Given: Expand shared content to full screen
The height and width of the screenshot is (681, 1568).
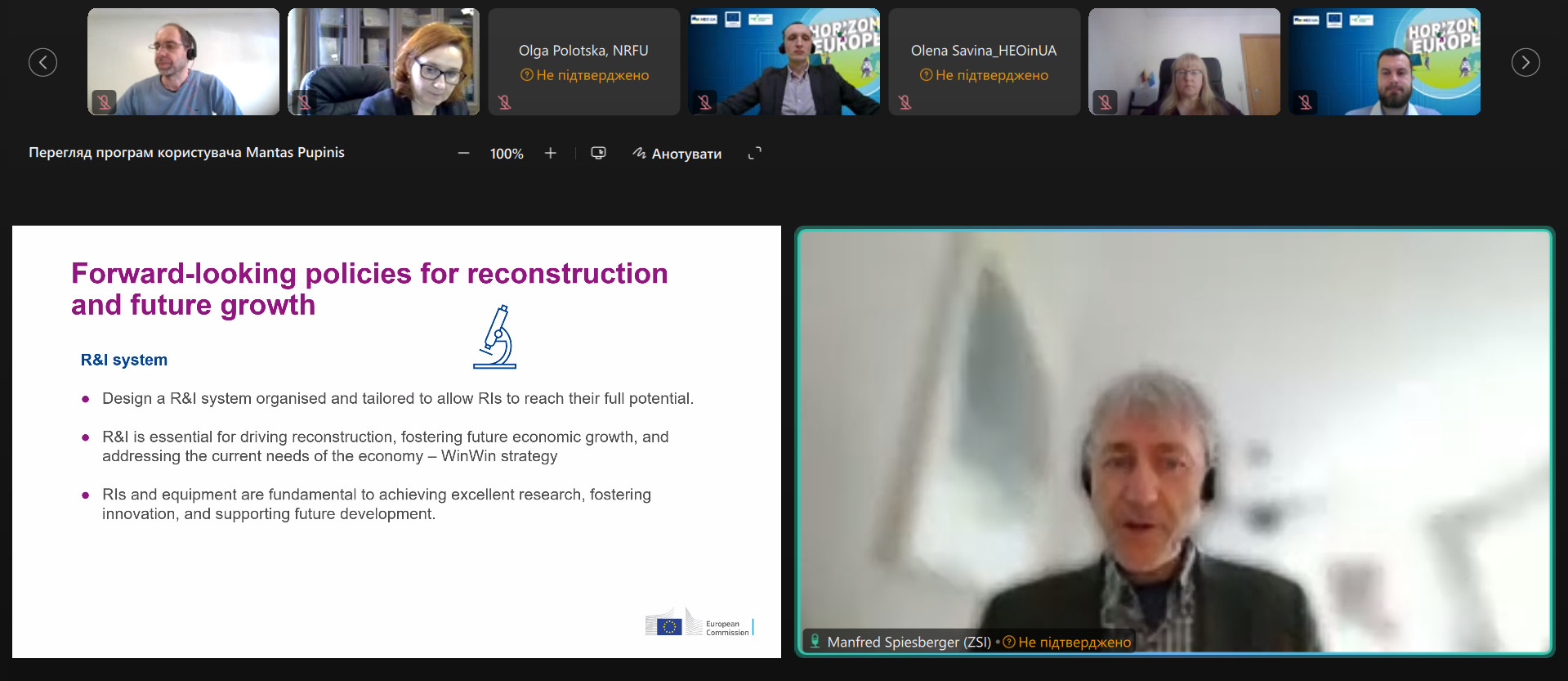Looking at the screenshot, I should [755, 153].
